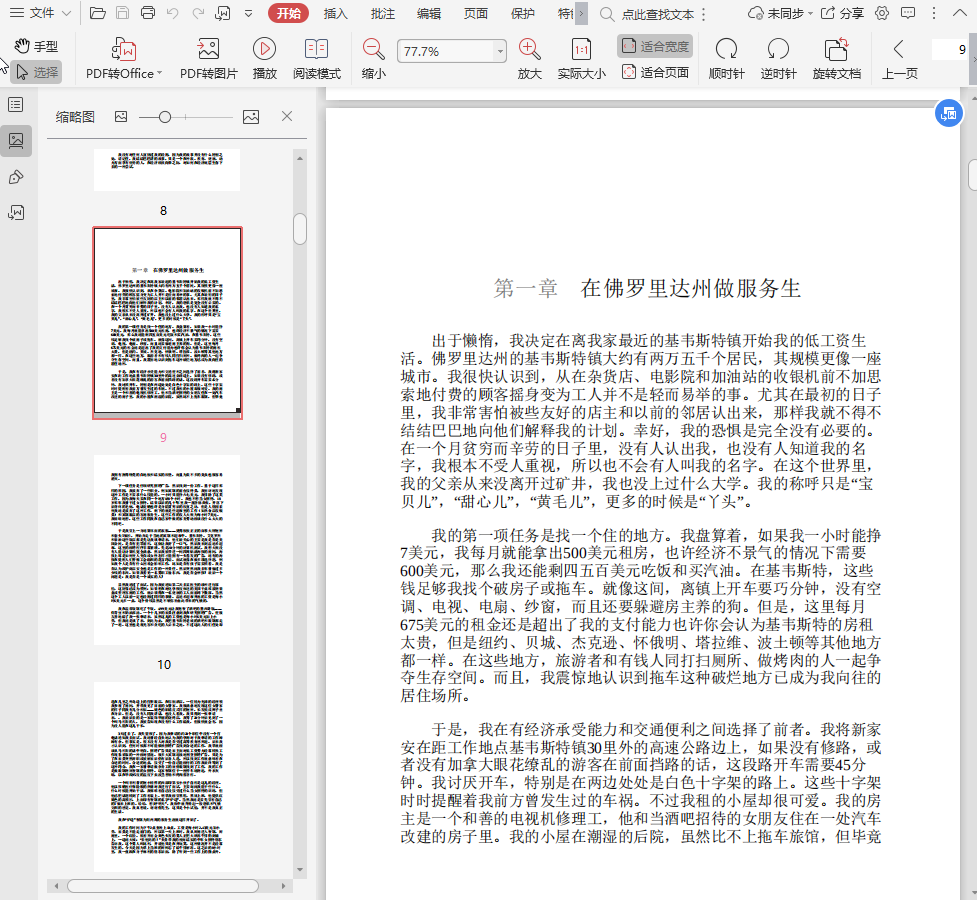The width and height of the screenshot is (977, 900).
Task: Click the open folder icon
Action: (x=97, y=13)
